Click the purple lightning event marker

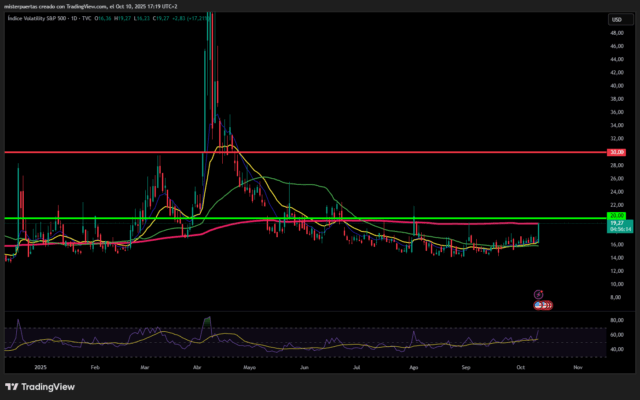point(538,294)
